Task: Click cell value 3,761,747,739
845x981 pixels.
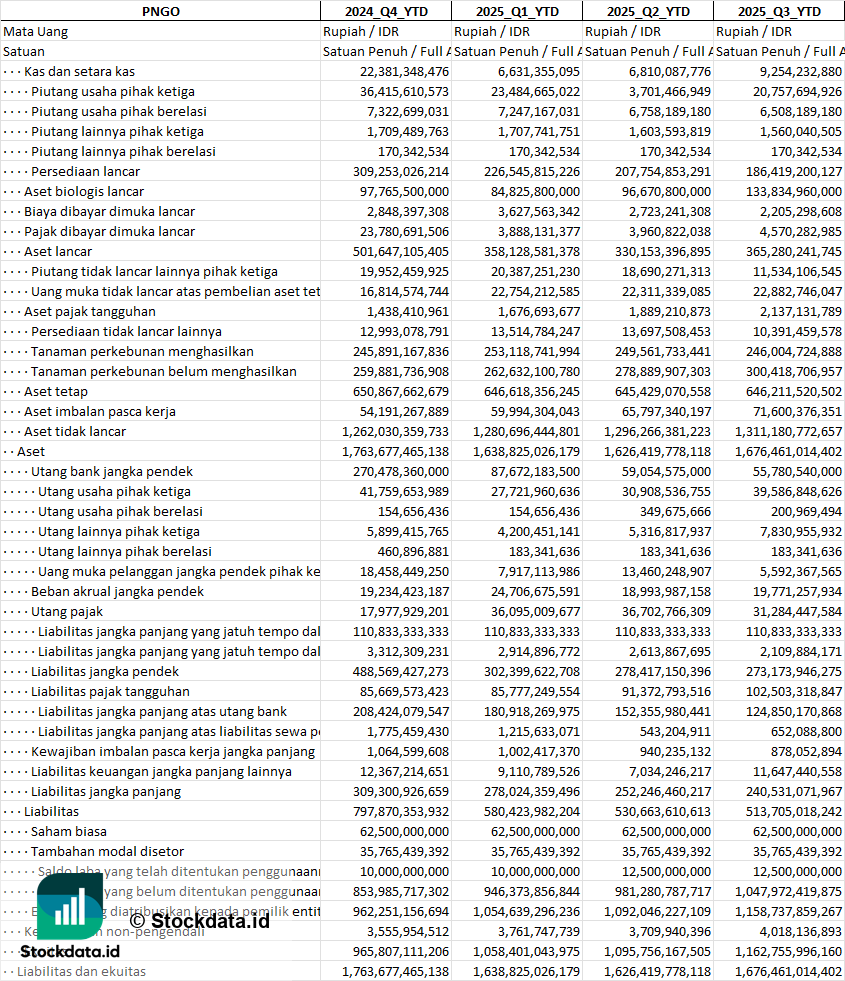Action: 539,932
